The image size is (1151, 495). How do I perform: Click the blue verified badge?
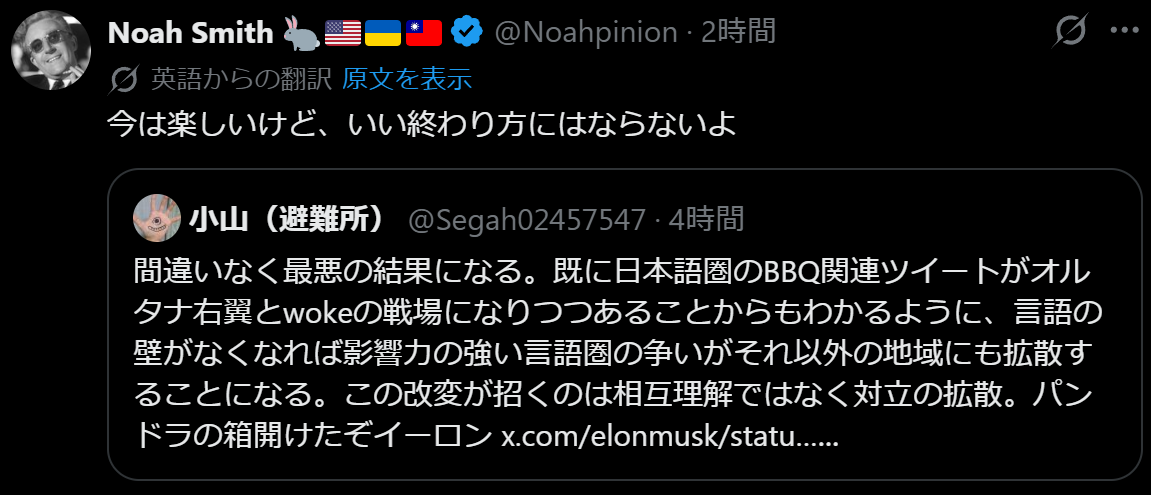[x=466, y=33]
